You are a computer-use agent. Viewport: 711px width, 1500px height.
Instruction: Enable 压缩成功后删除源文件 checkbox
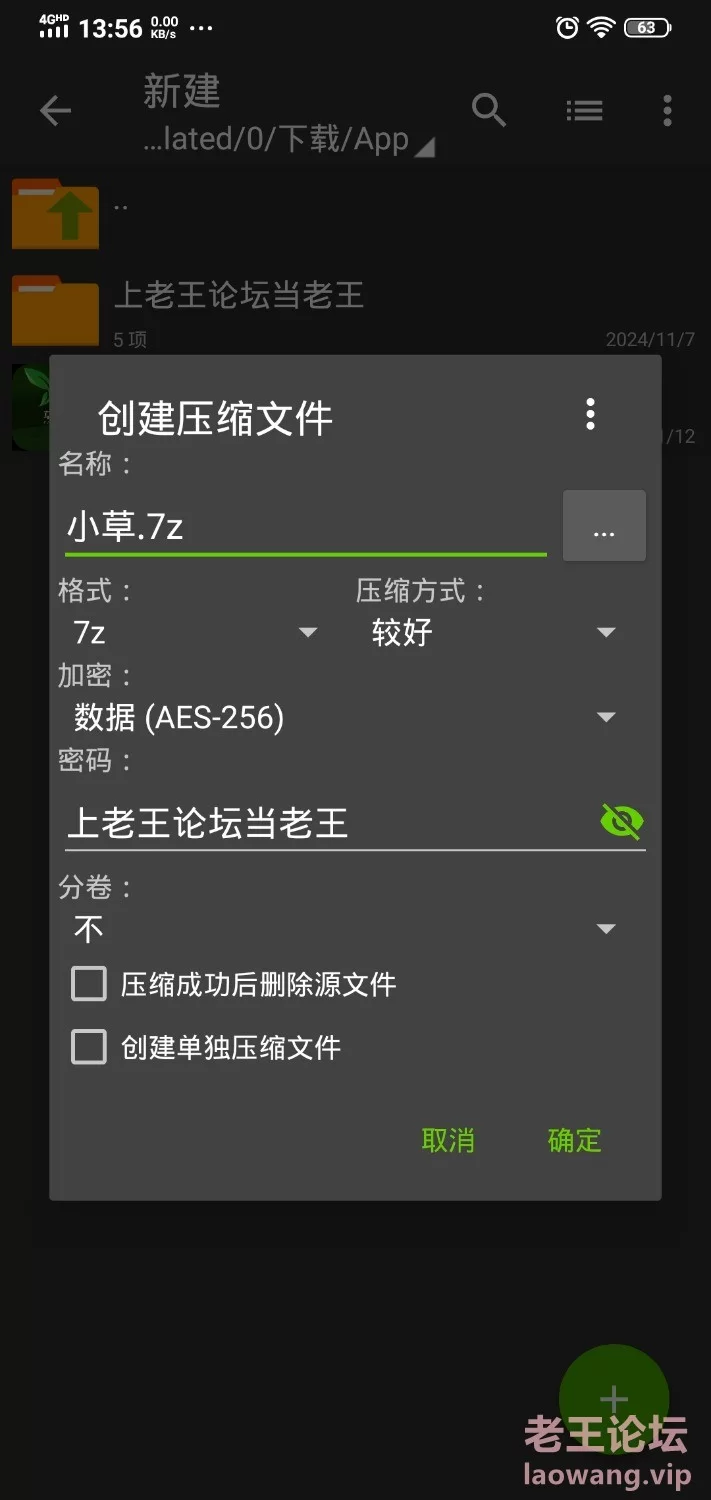(x=89, y=984)
